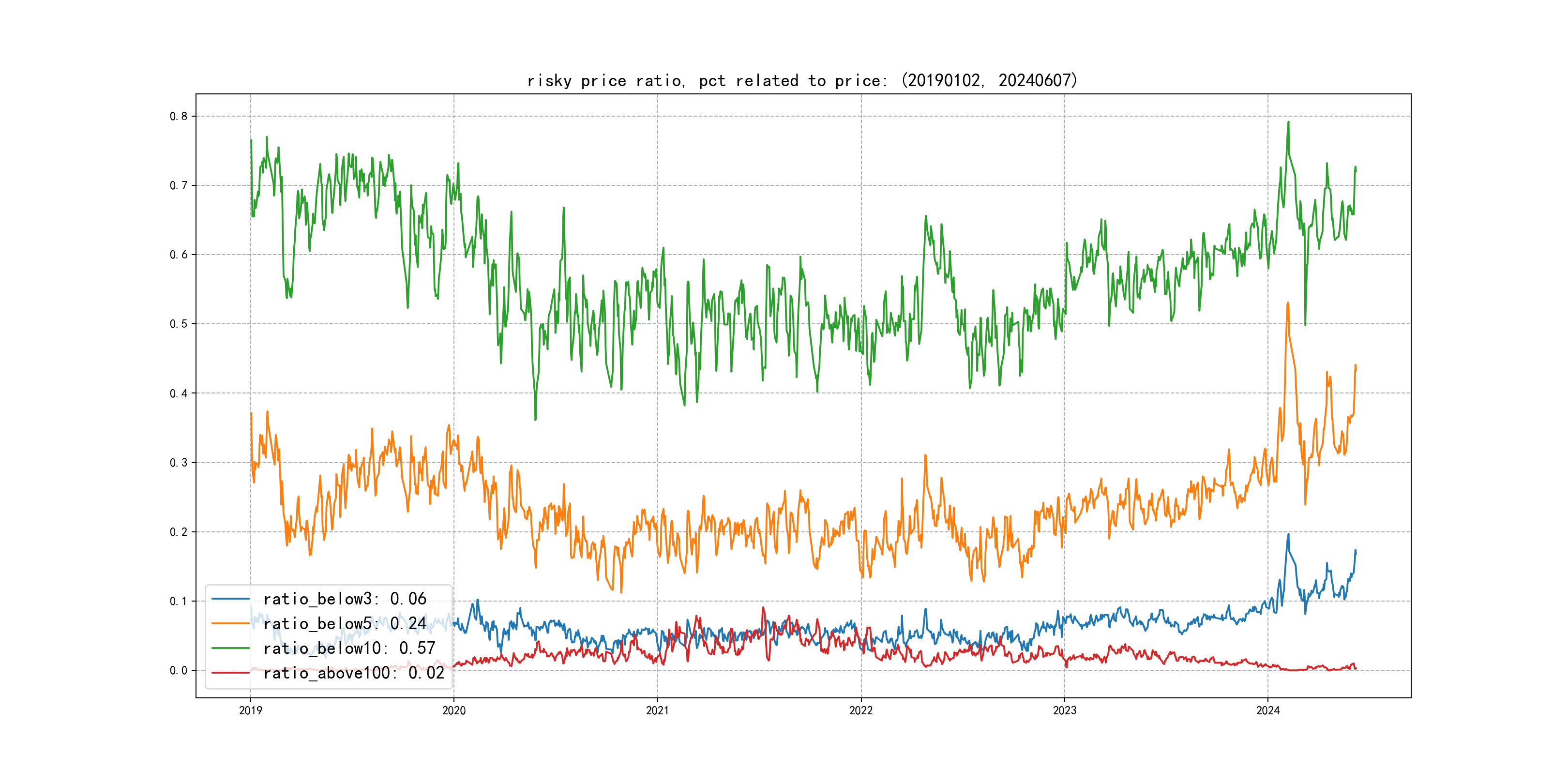Click the 0.5 y-axis tick label

point(179,324)
